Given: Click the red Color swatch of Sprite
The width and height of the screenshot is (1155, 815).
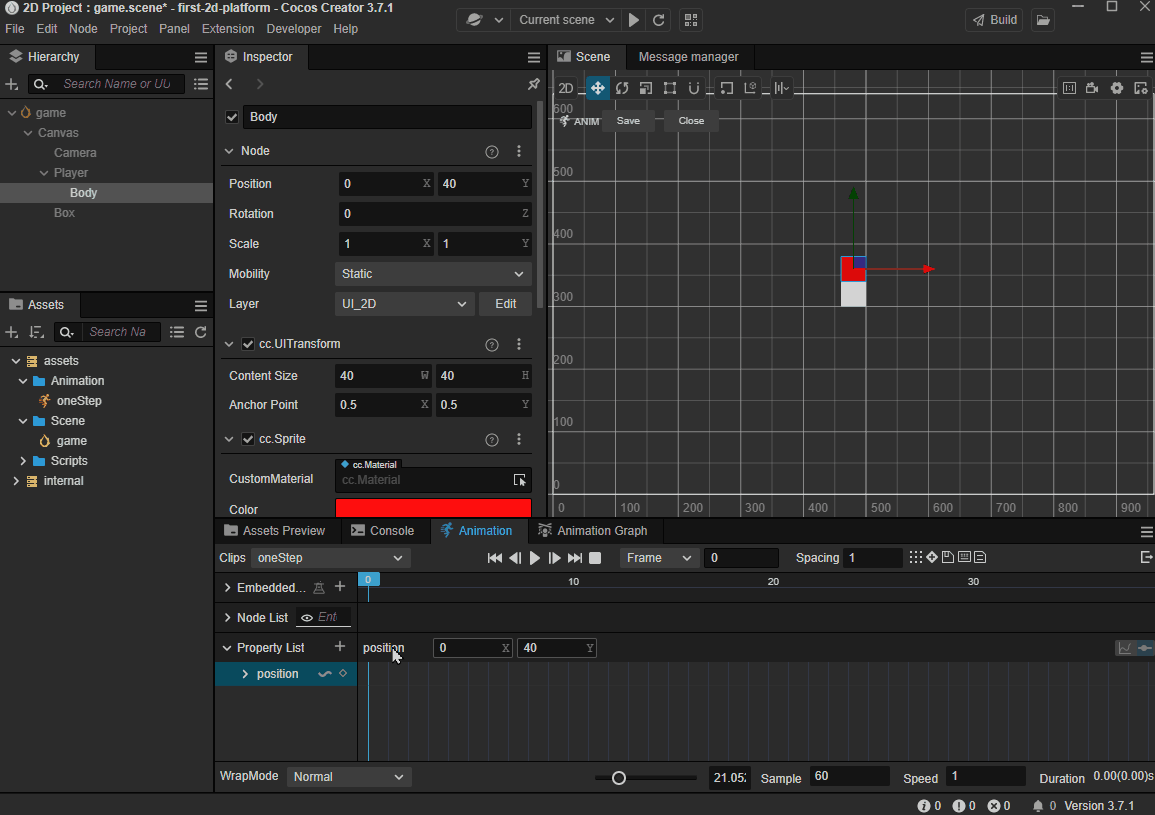Looking at the screenshot, I should click(433, 508).
